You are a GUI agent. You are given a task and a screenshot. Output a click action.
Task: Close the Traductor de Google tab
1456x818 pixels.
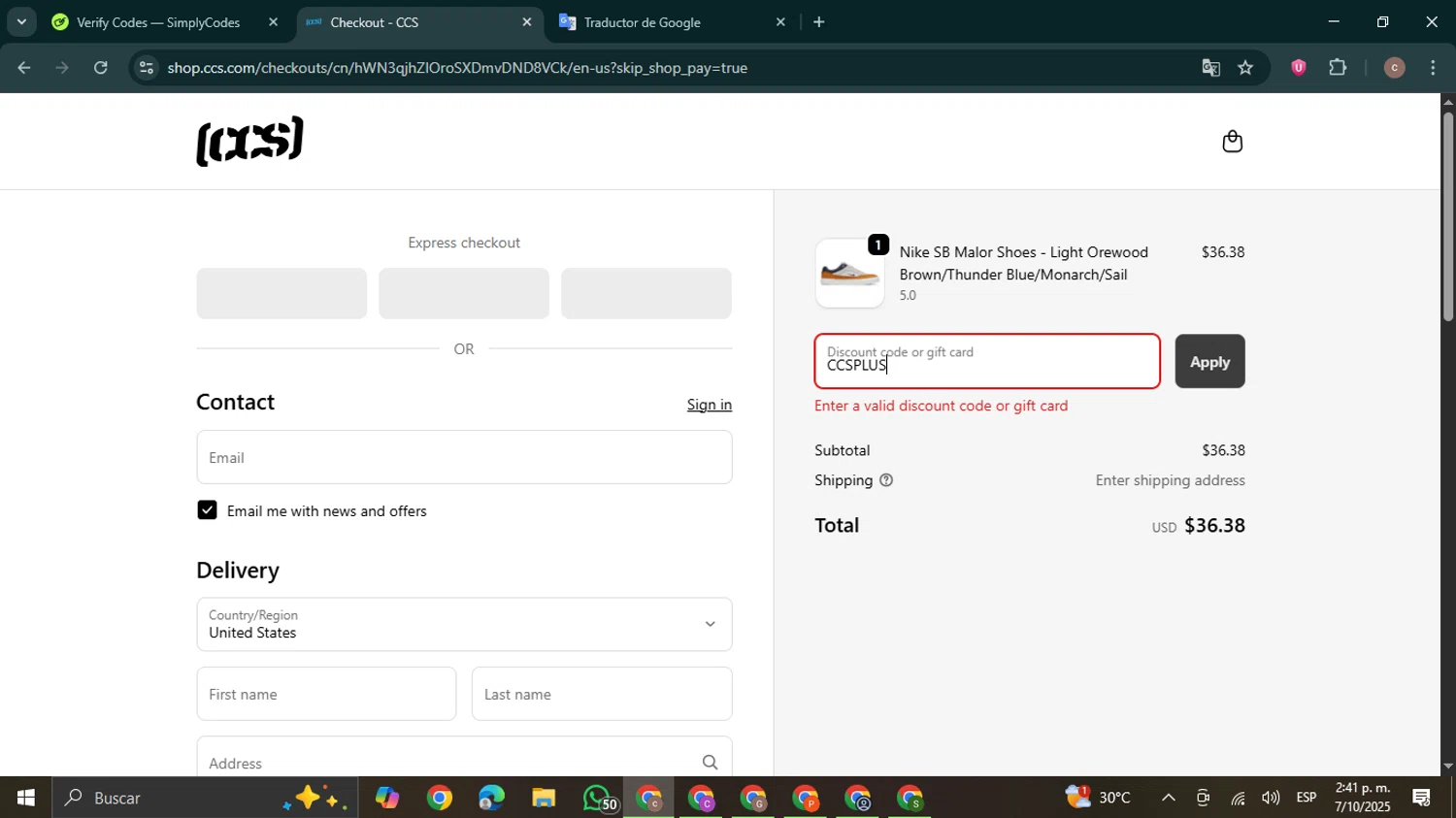[780, 22]
